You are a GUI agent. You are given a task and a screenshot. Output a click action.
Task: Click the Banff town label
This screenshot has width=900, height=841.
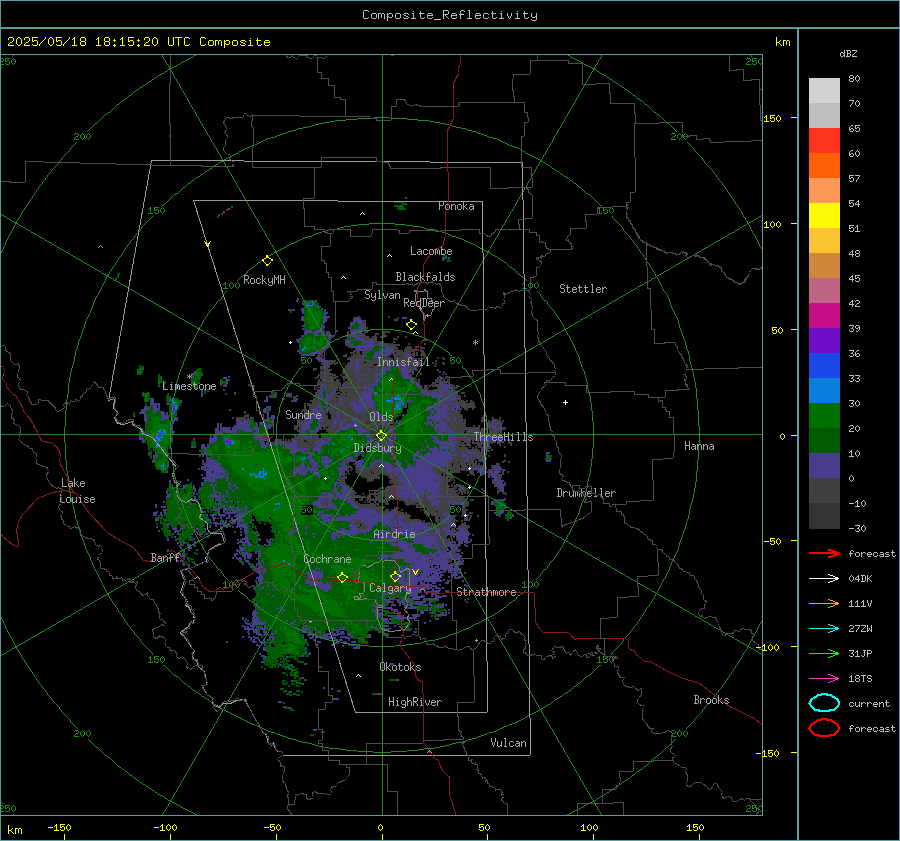[x=165, y=557]
